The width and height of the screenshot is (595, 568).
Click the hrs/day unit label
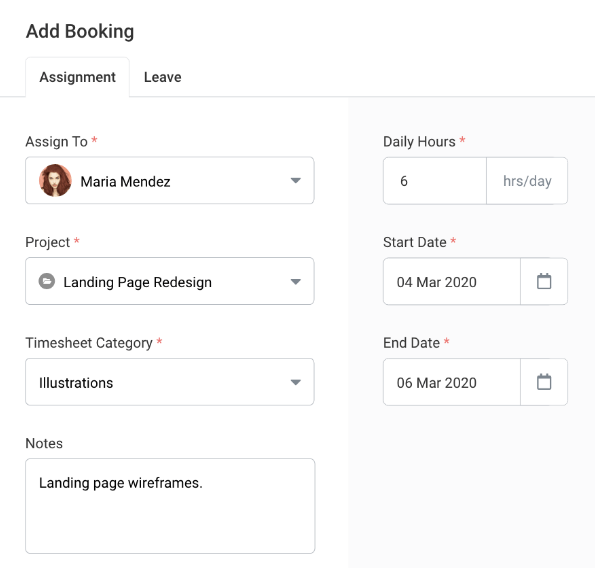527,181
